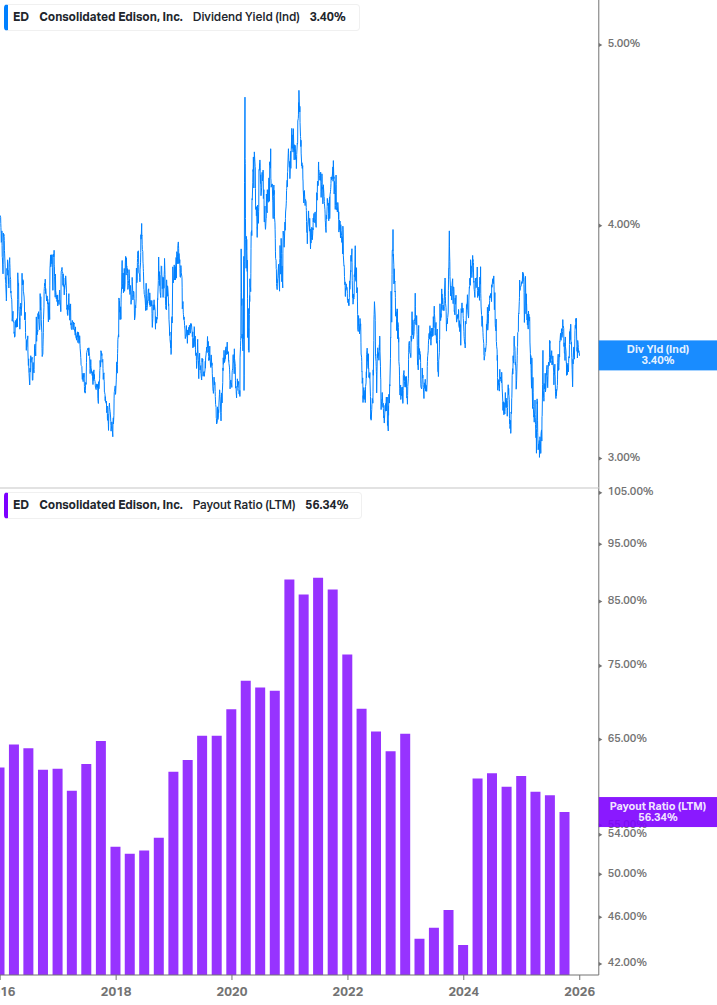Click the 2020 marker on the time axis
717x1005 pixels.
232,992
